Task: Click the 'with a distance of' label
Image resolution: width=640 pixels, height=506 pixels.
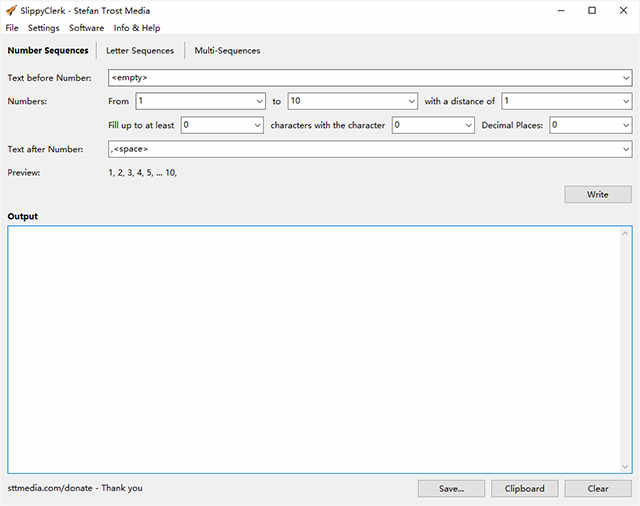Action: pos(460,101)
